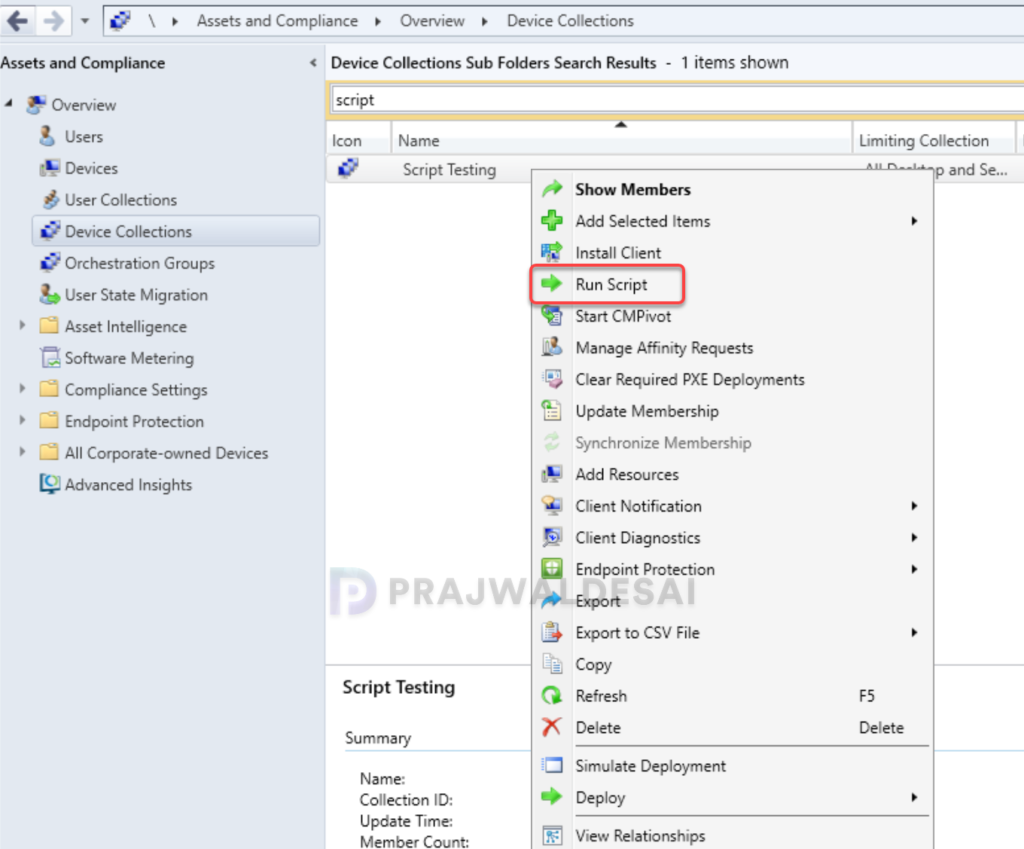
Task: Click the green arrow Run Script icon
Action: [552, 283]
